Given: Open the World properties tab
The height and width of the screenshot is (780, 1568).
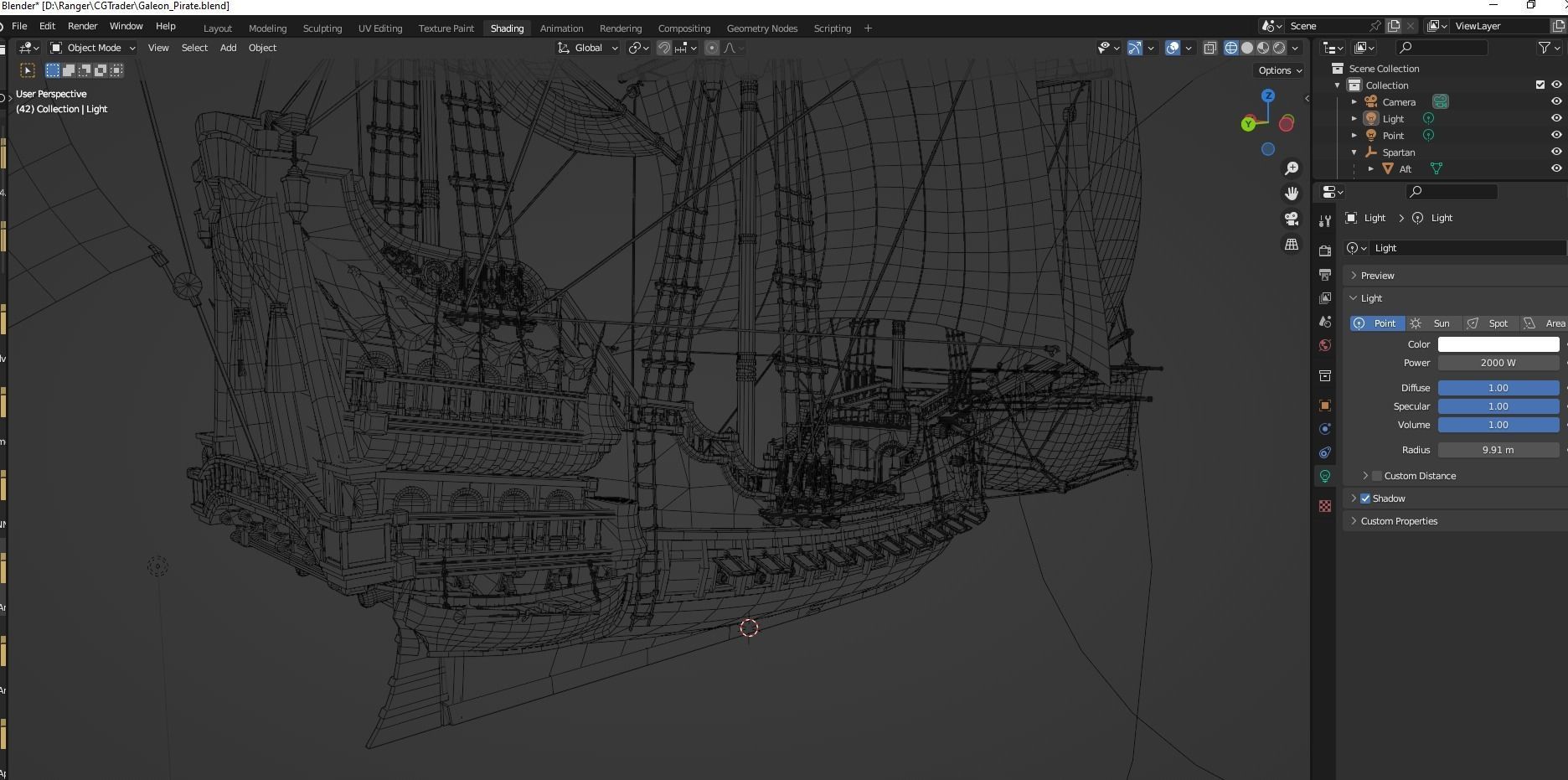Looking at the screenshot, I should pyautogui.click(x=1324, y=344).
